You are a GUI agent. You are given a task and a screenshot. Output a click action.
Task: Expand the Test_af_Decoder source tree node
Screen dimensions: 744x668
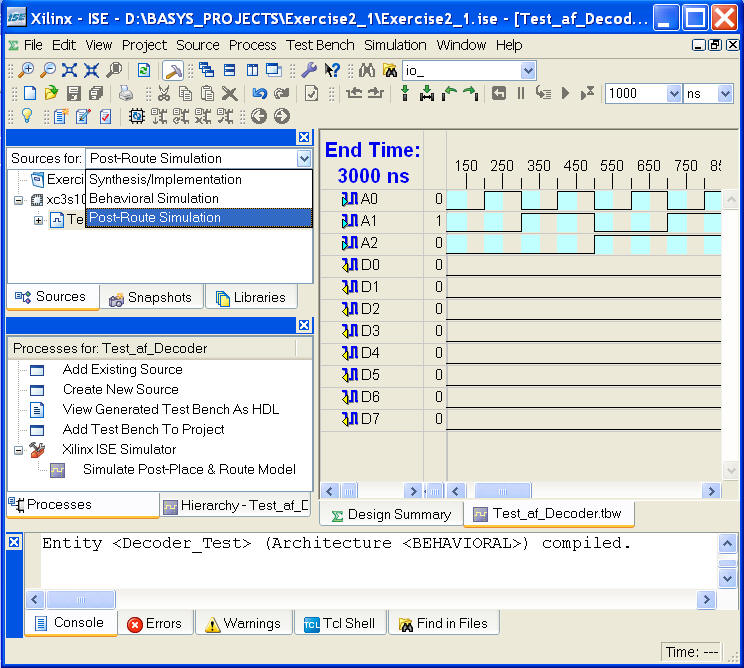[x=38, y=220]
